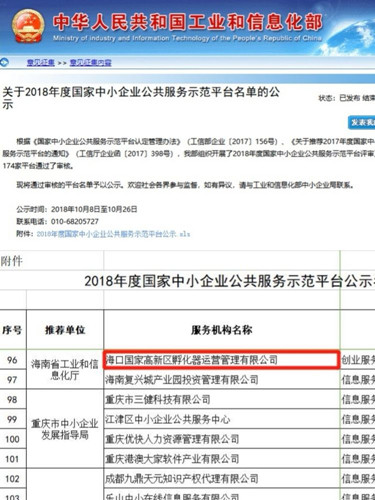375x500 pixels.
Task: Click the 重庆市中小企业发展指导局 cell
Action: [65, 429]
